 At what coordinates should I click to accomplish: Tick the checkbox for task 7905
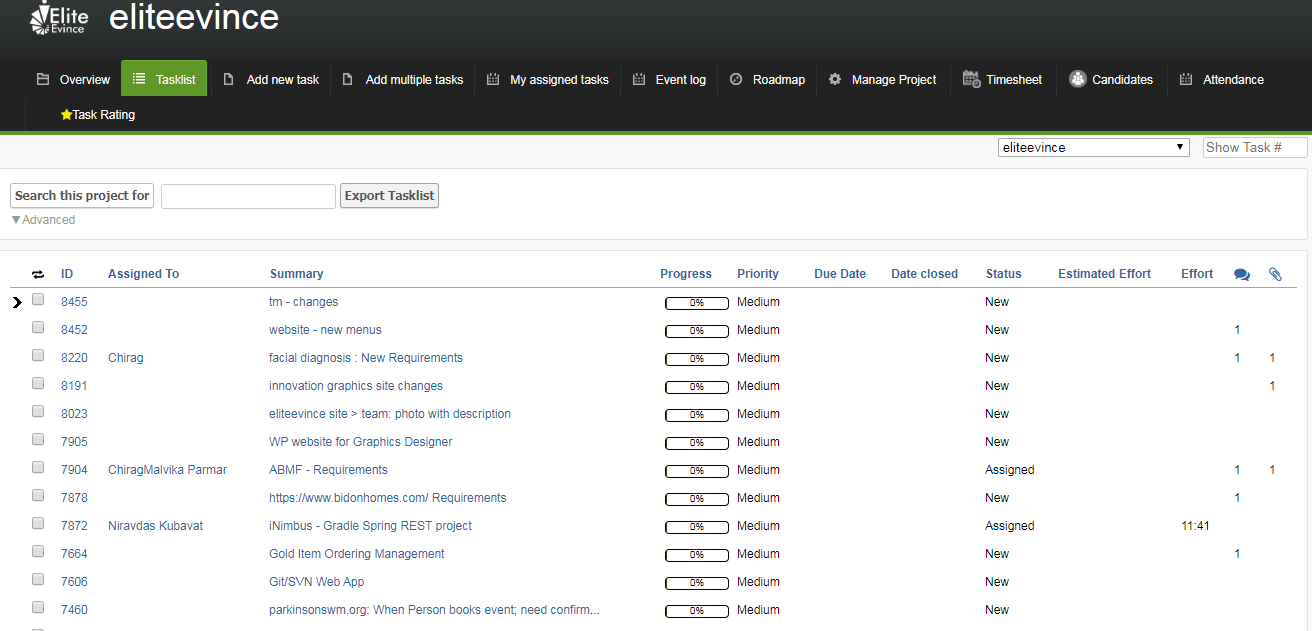coord(38,439)
